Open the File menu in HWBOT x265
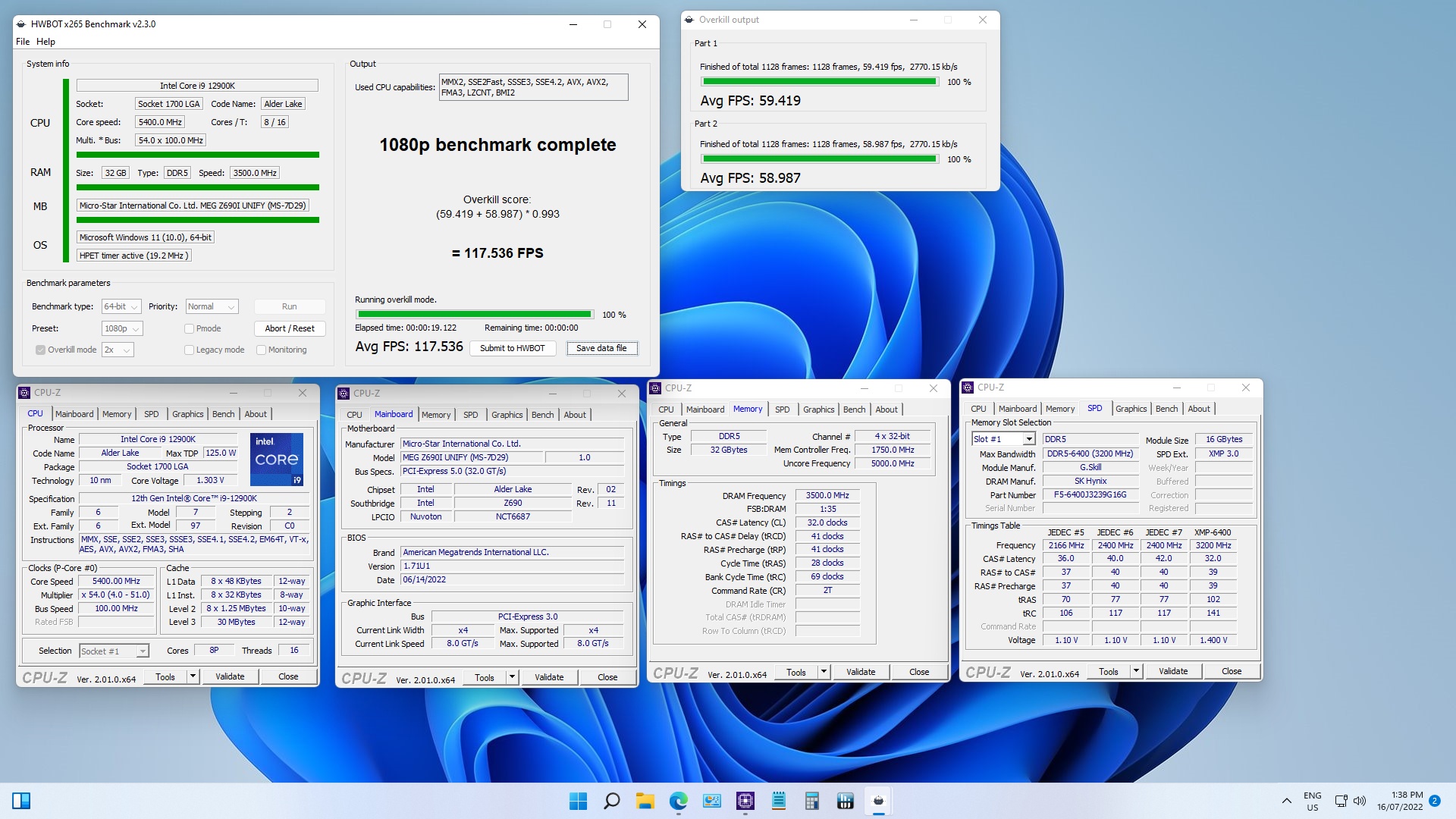Viewport: 1456px width, 819px height. (x=23, y=42)
